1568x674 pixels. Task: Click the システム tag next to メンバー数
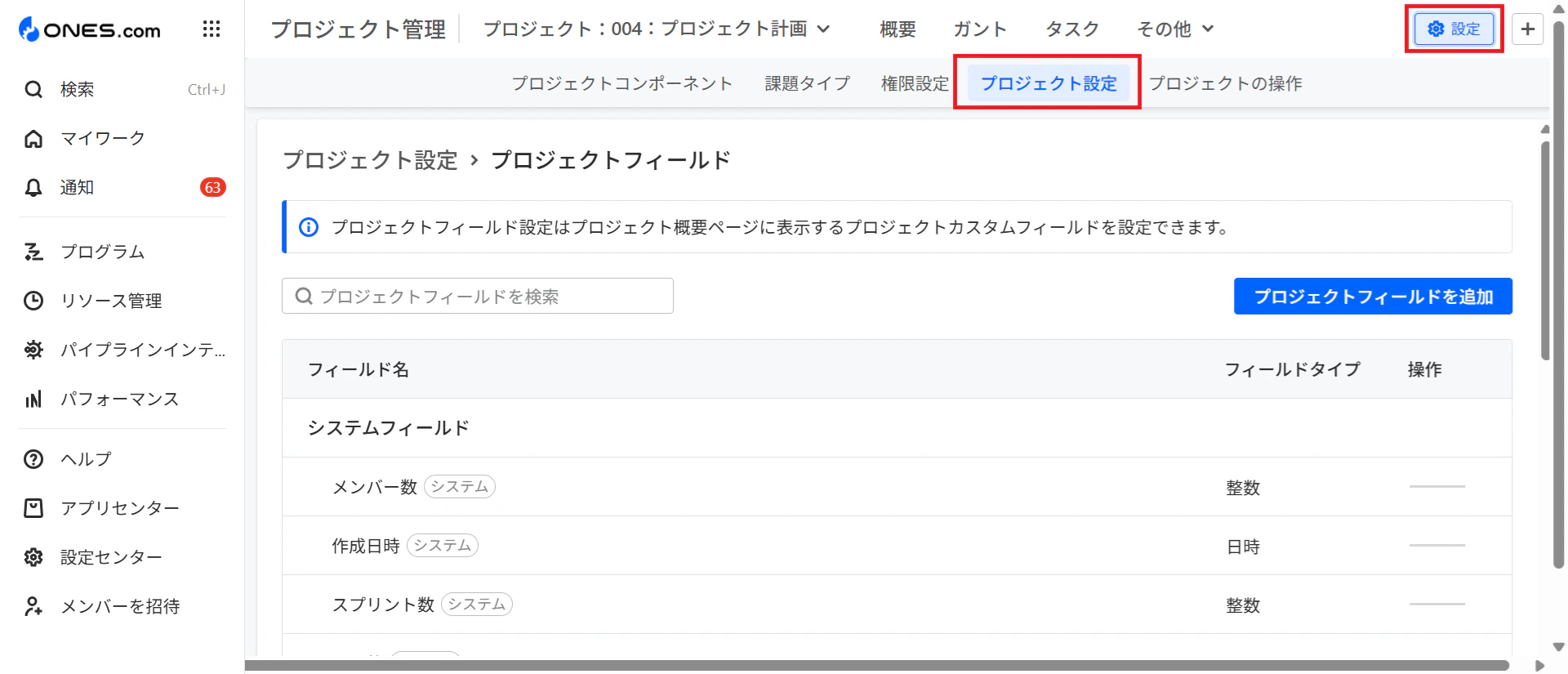(x=460, y=487)
